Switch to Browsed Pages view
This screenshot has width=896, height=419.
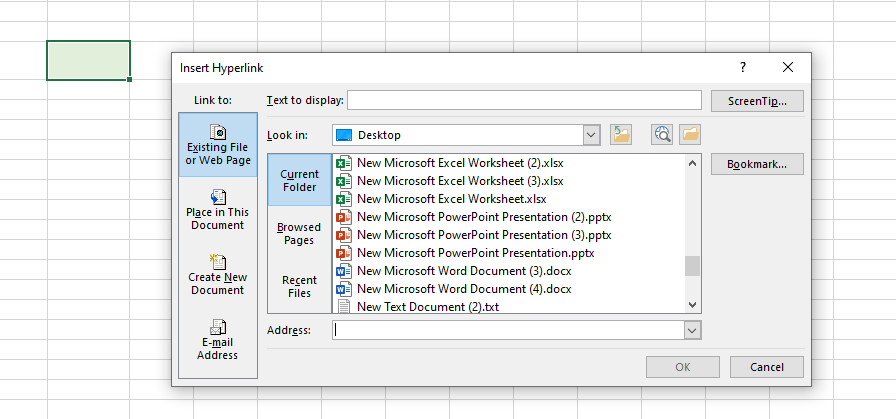[x=299, y=233]
